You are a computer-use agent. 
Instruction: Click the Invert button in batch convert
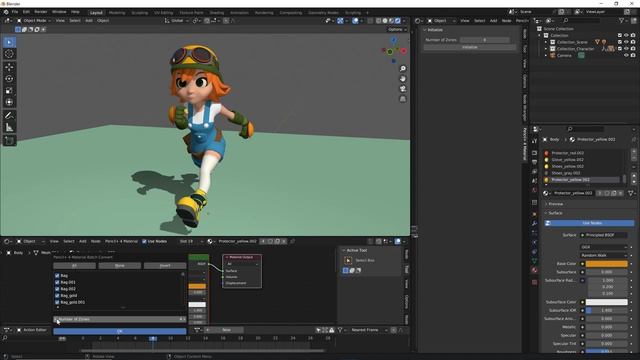165,266
